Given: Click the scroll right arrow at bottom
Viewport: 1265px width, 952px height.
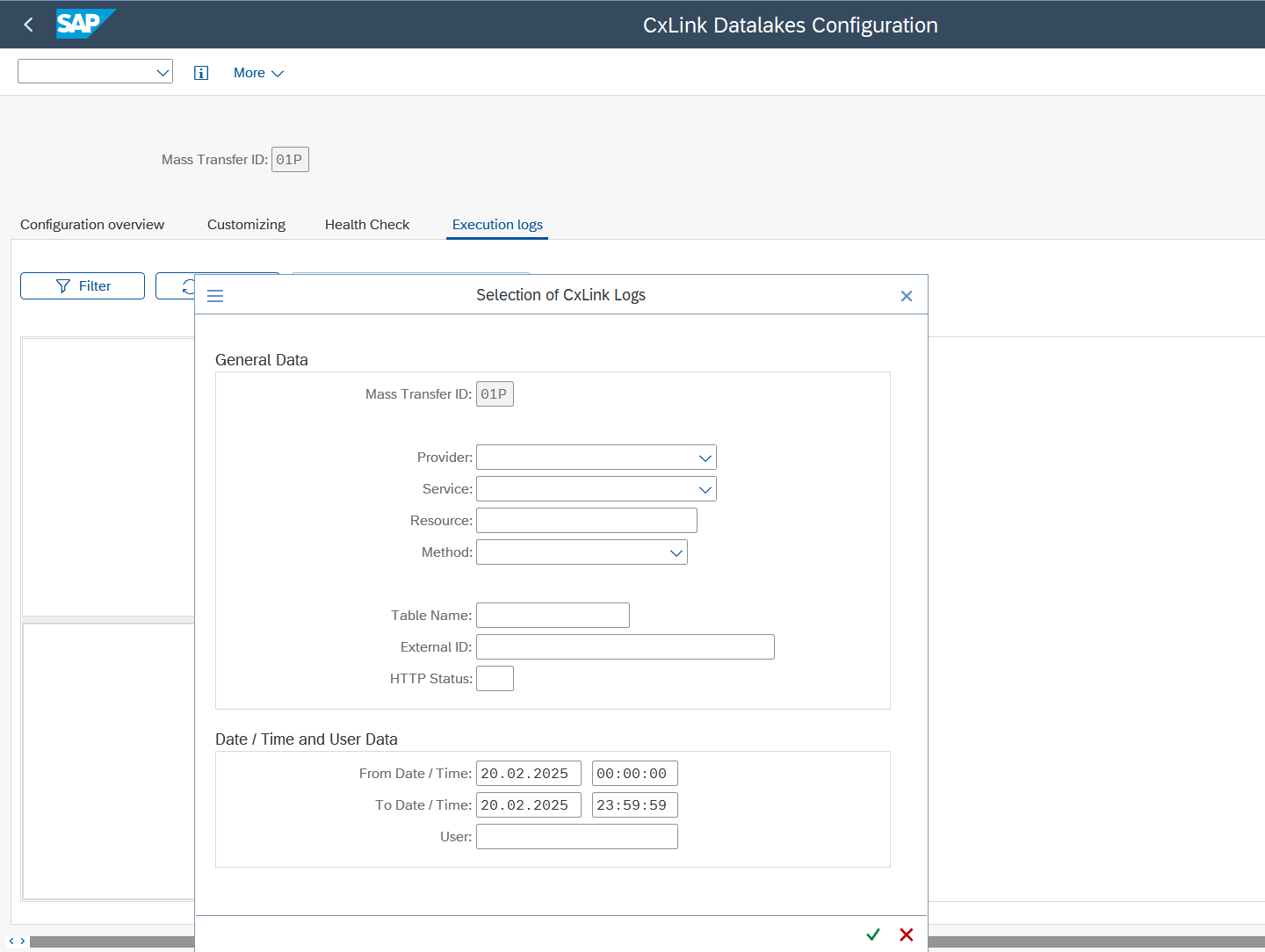Looking at the screenshot, I should [23, 941].
